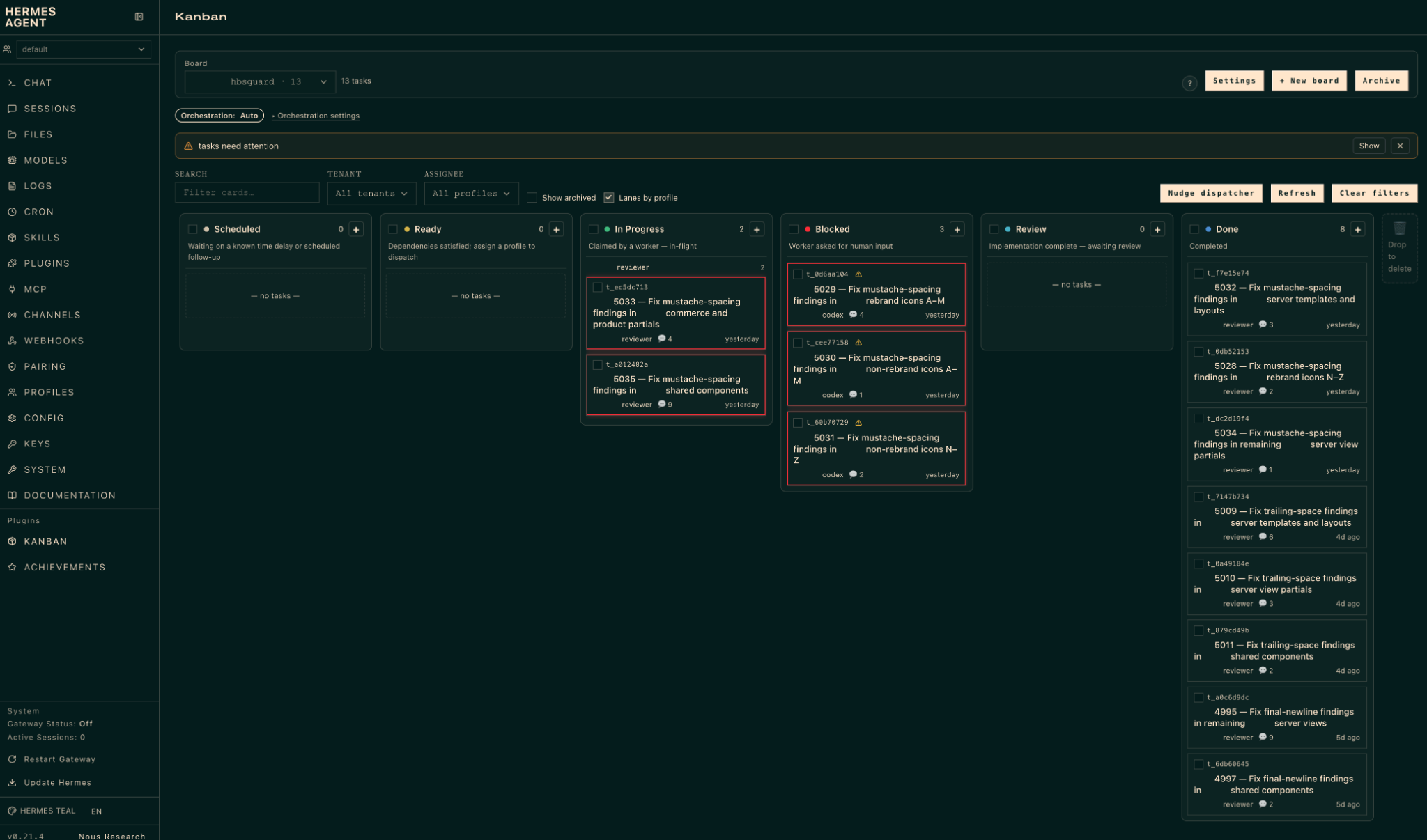Click the reviewer lane header
The width and height of the screenshot is (1427, 840).
click(x=676, y=267)
